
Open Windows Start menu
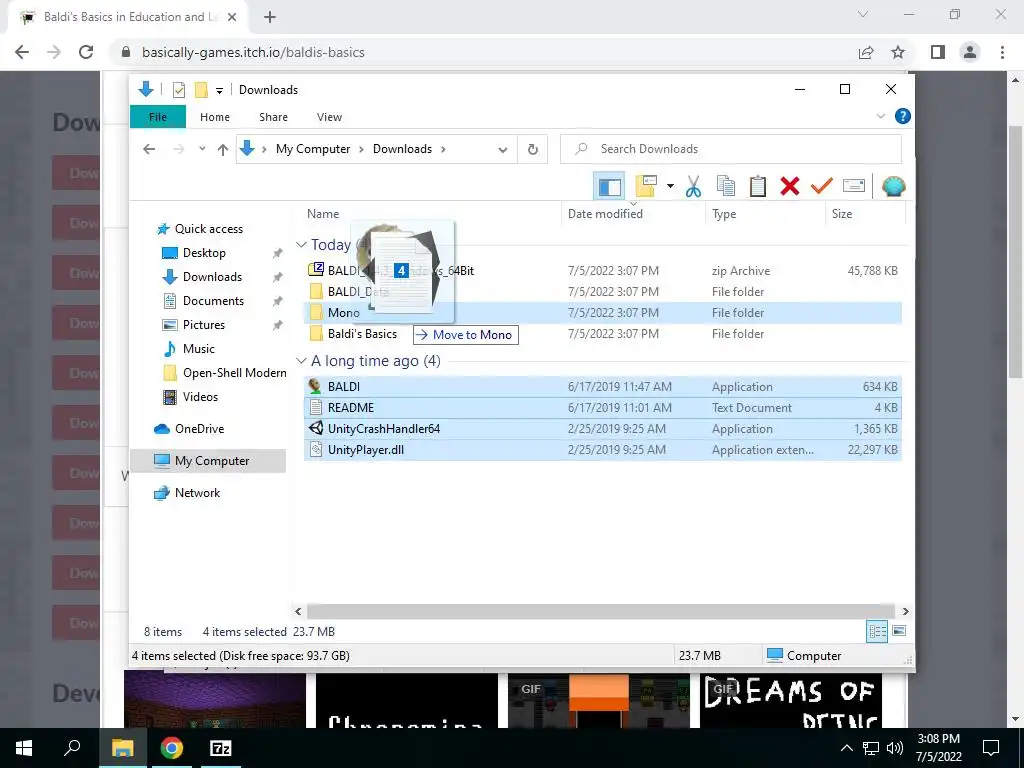click(x=24, y=748)
